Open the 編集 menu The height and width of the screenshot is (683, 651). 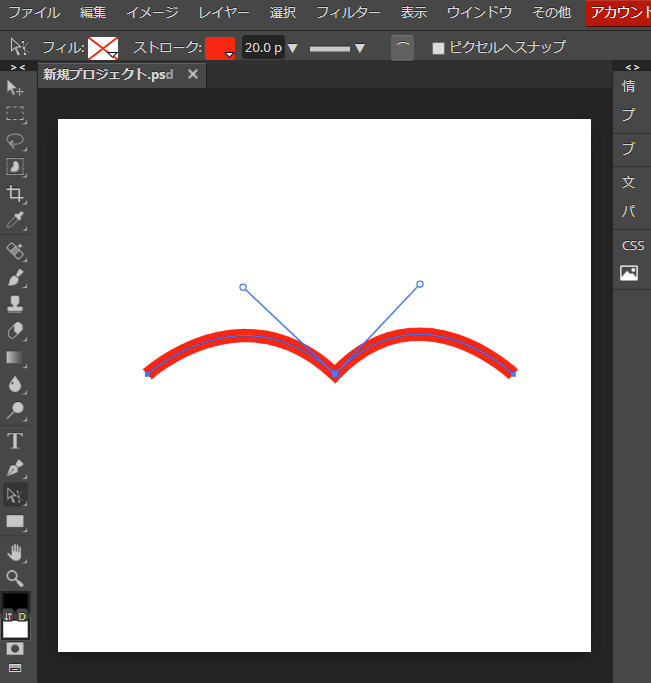[93, 12]
